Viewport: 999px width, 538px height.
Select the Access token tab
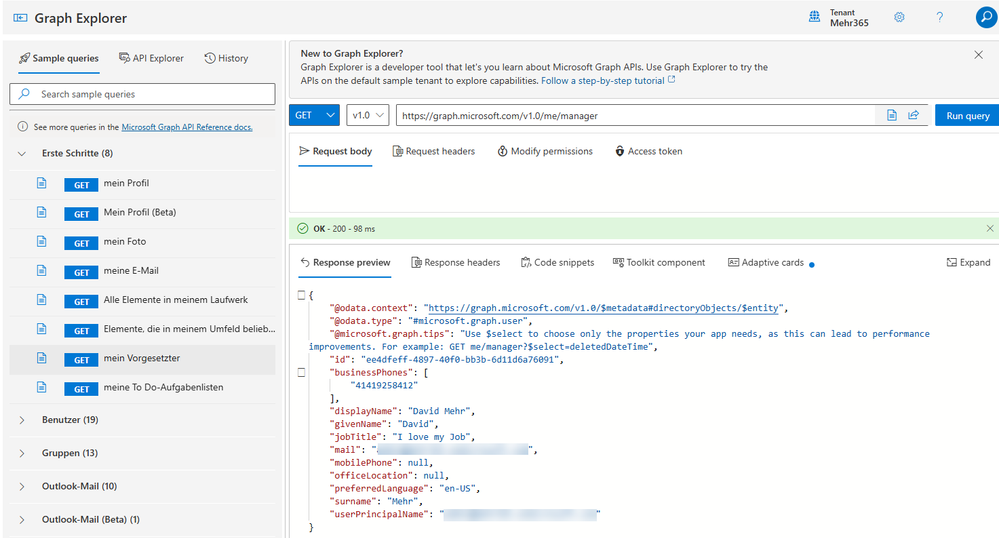point(648,151)
